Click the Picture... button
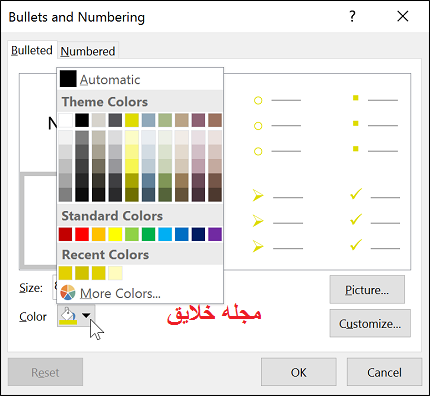This screenshot has height=396, width=430. pos(367,290)
